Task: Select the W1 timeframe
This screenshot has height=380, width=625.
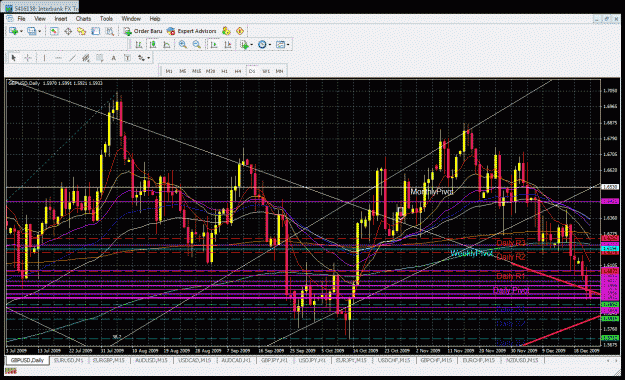Action: point(266,71)
